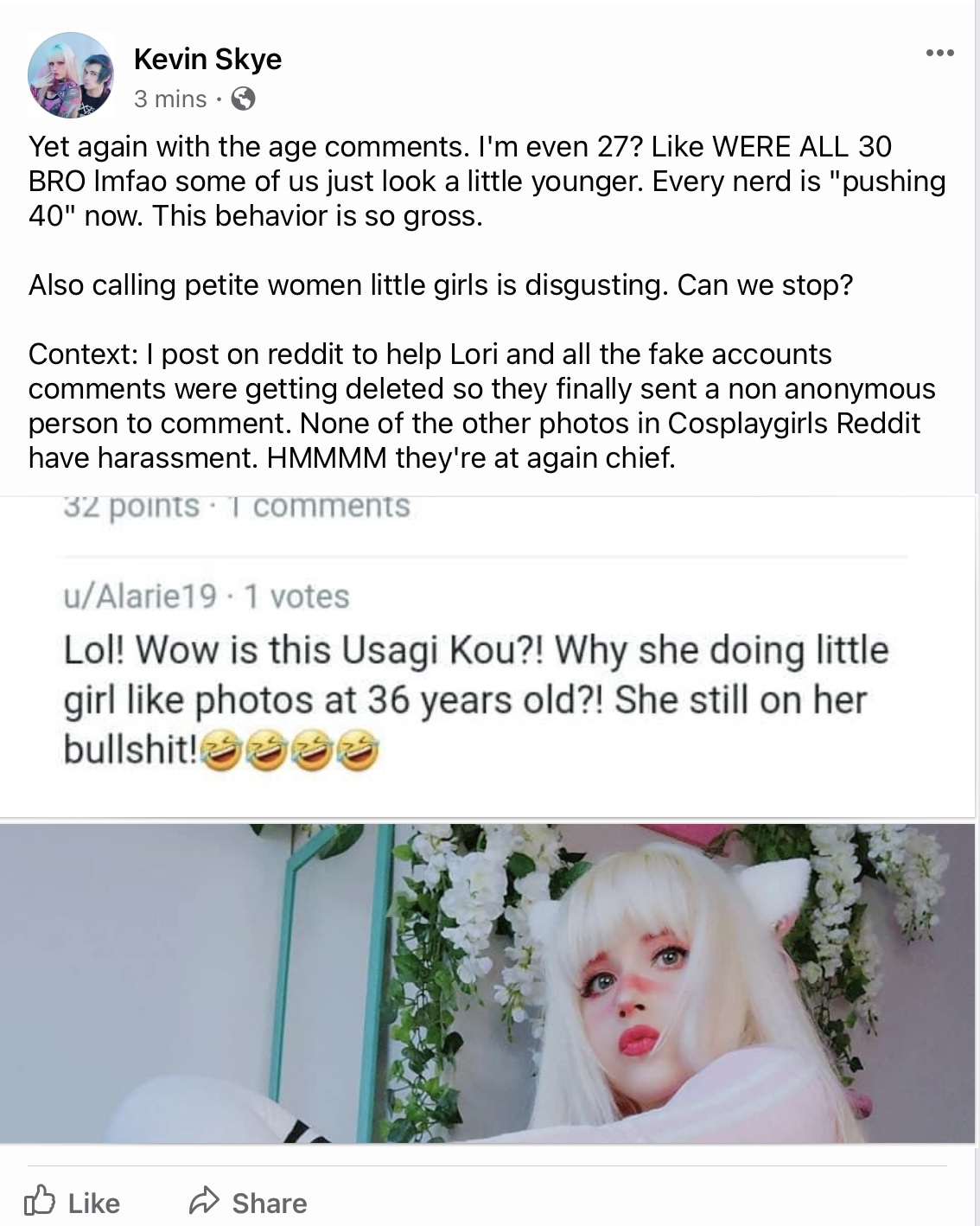Click the "Yet again with the age comments" paragraph
The image size is (980, 1226).
(x=487, y=181)
